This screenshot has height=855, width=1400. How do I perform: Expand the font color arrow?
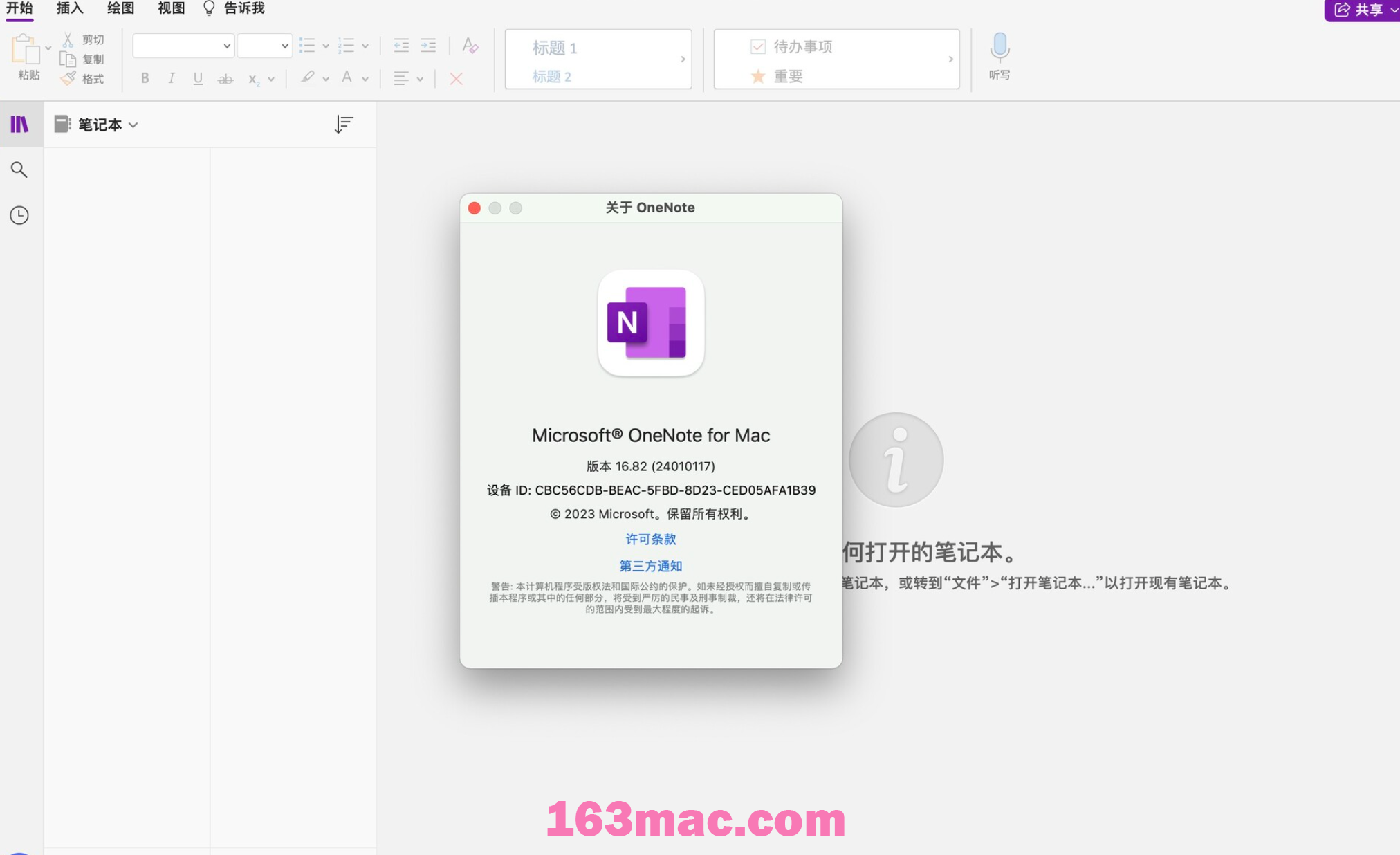click(365, 79)
